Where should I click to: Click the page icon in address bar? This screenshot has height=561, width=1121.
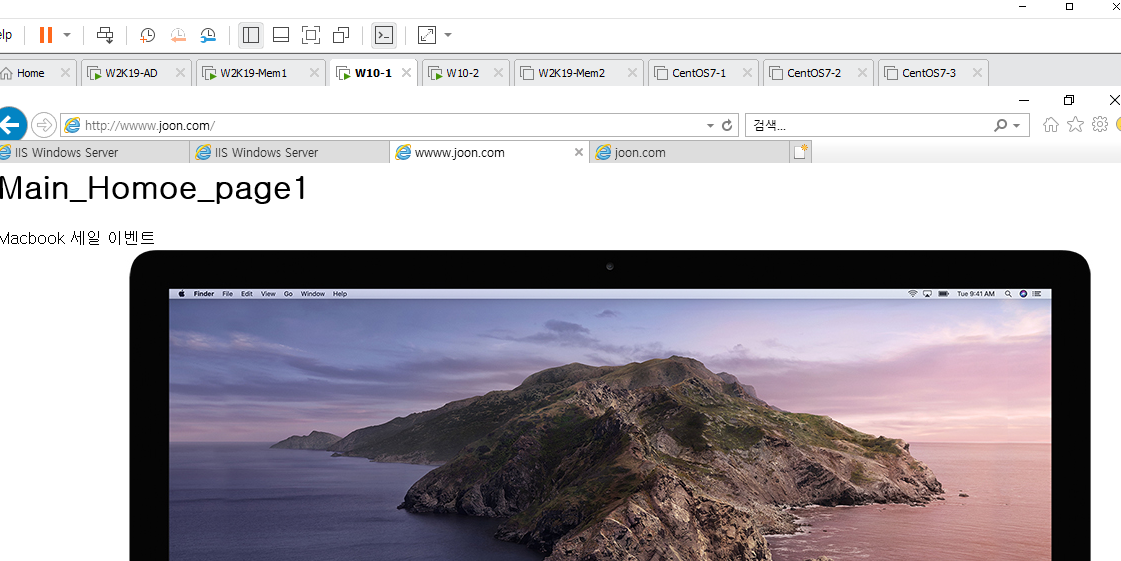click(72, 126)
